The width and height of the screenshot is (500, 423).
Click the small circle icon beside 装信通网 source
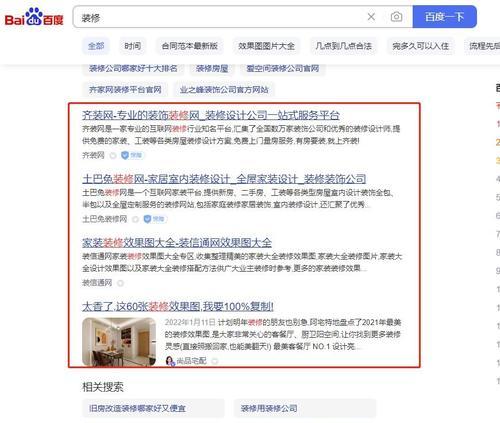(x=120, y=283)
